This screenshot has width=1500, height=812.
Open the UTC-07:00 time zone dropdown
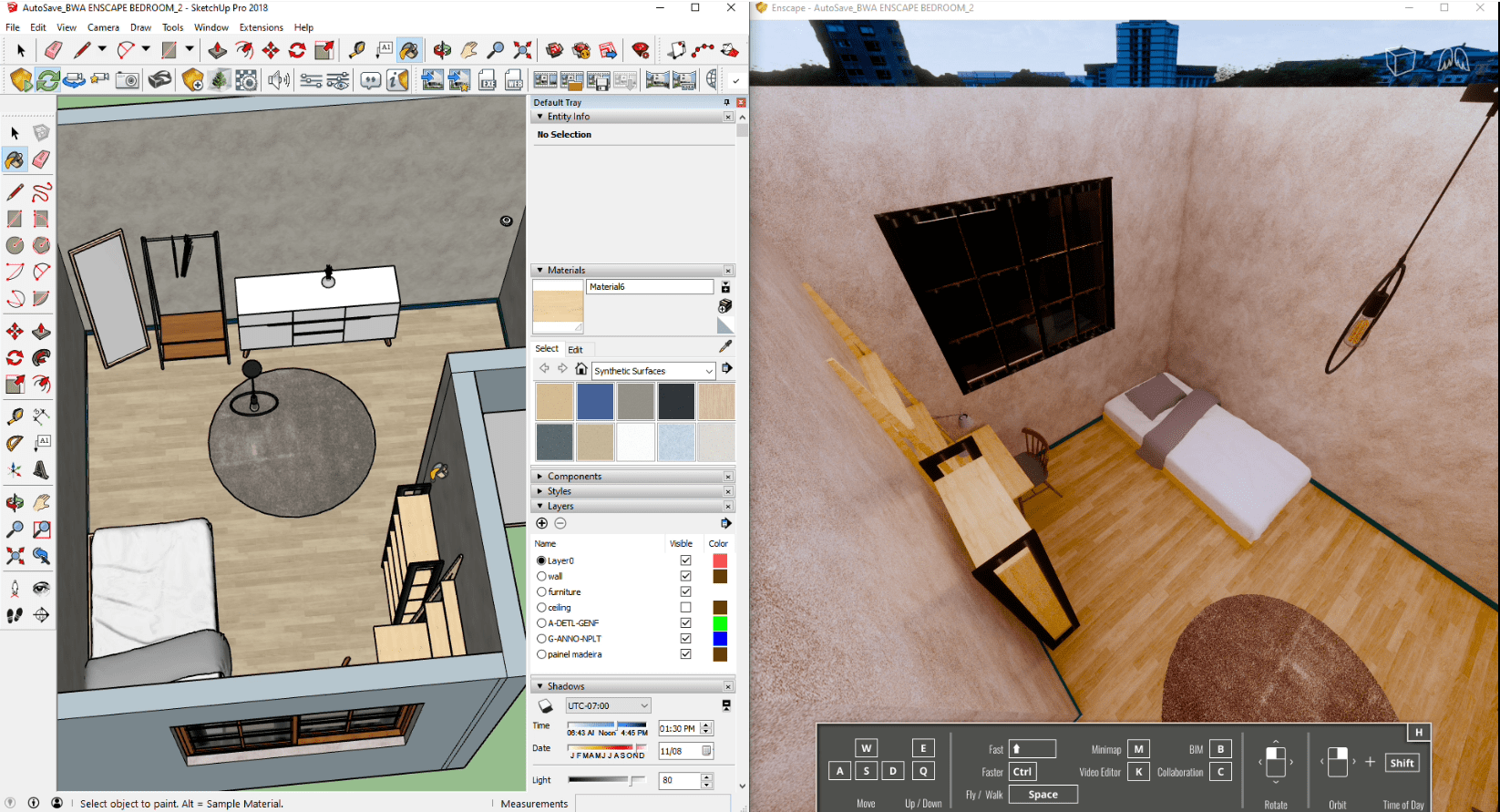(643, 706)
